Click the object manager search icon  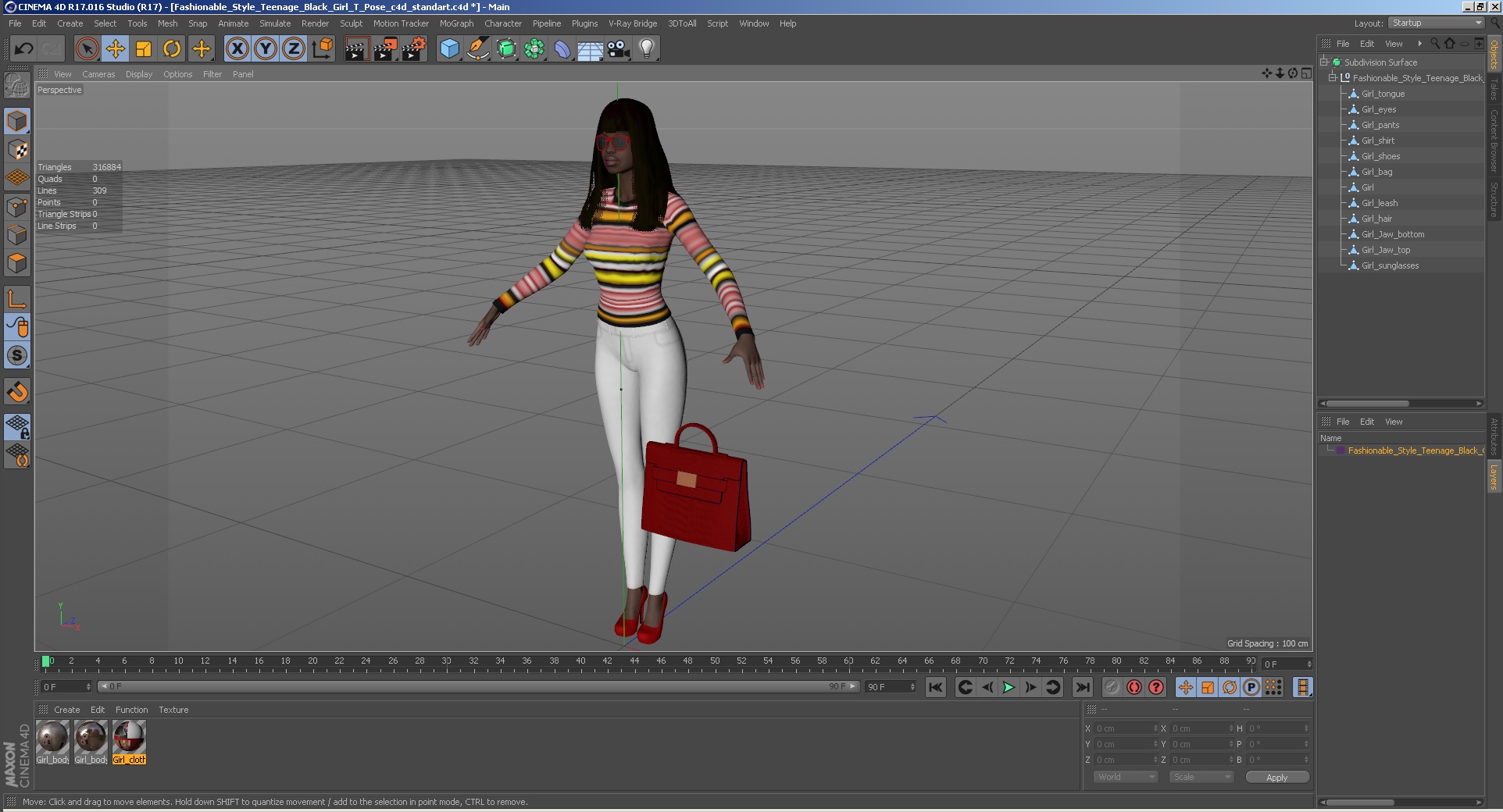tap(1435, 44)
